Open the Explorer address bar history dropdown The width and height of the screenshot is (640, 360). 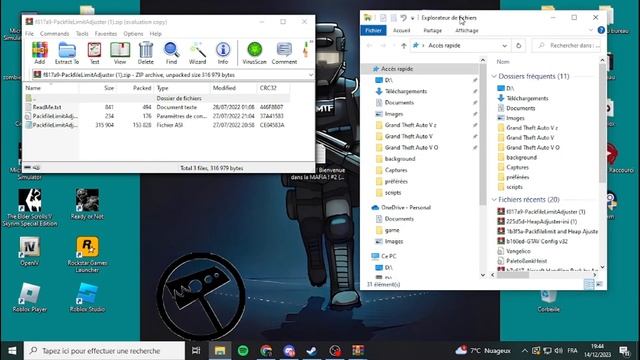pos(504,46)
